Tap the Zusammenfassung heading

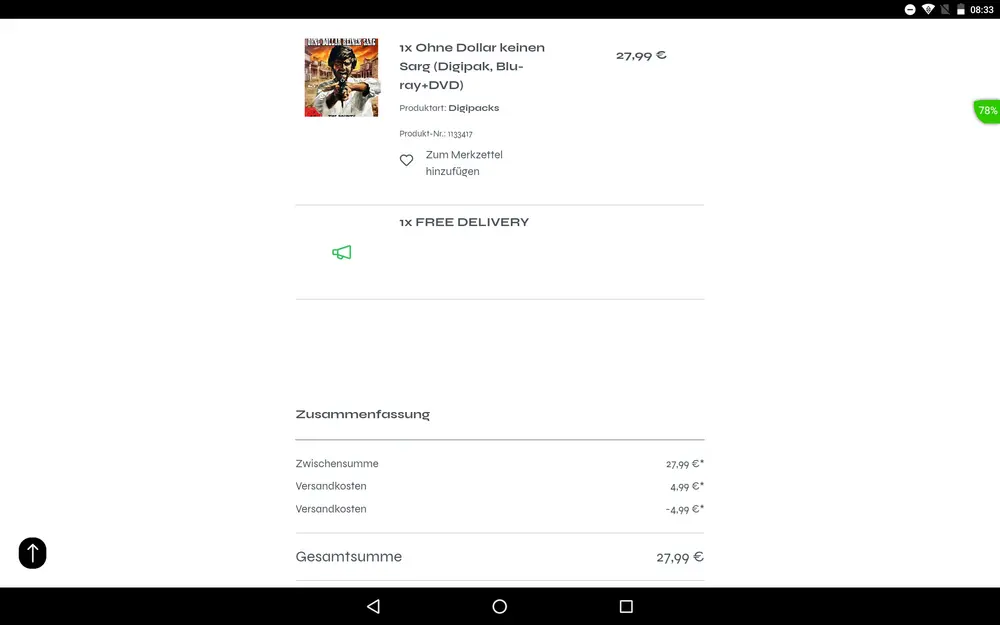pos(363,415)
